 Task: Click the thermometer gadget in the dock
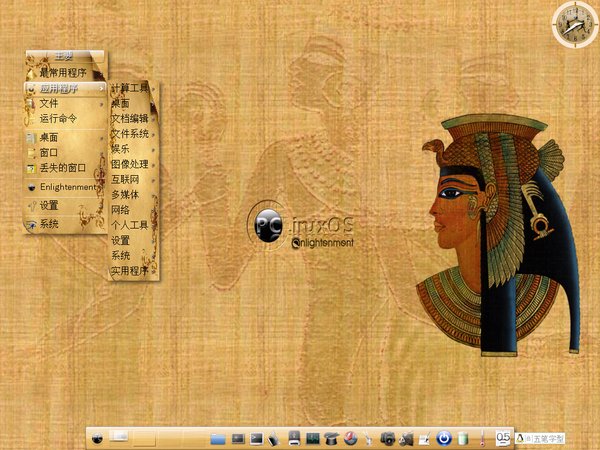(482, 438)
